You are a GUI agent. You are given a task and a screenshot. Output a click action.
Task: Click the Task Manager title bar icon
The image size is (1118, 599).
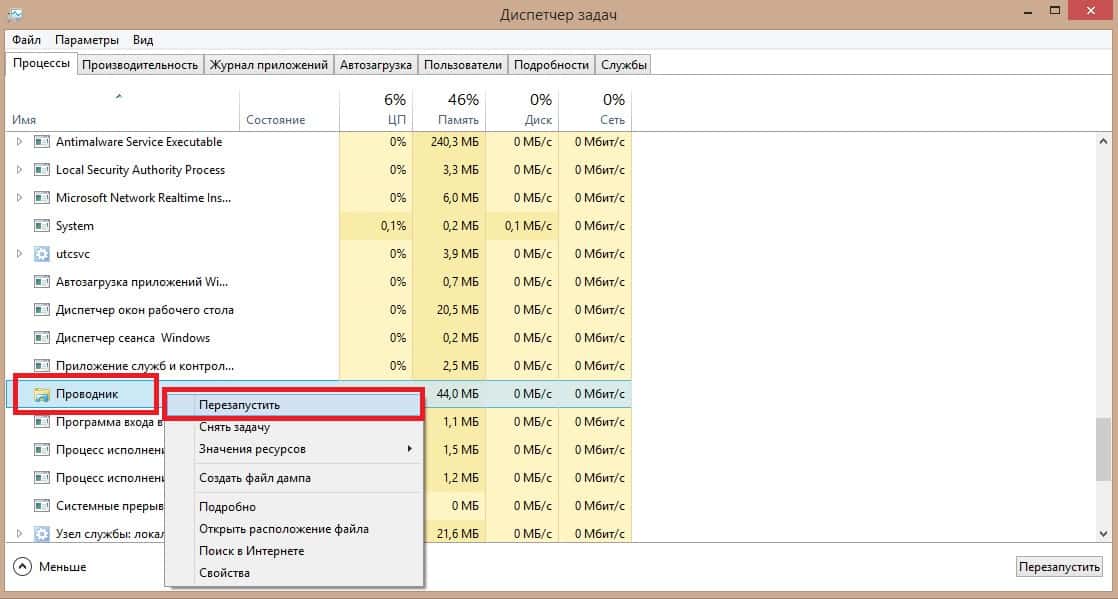(x=13, y=13)
